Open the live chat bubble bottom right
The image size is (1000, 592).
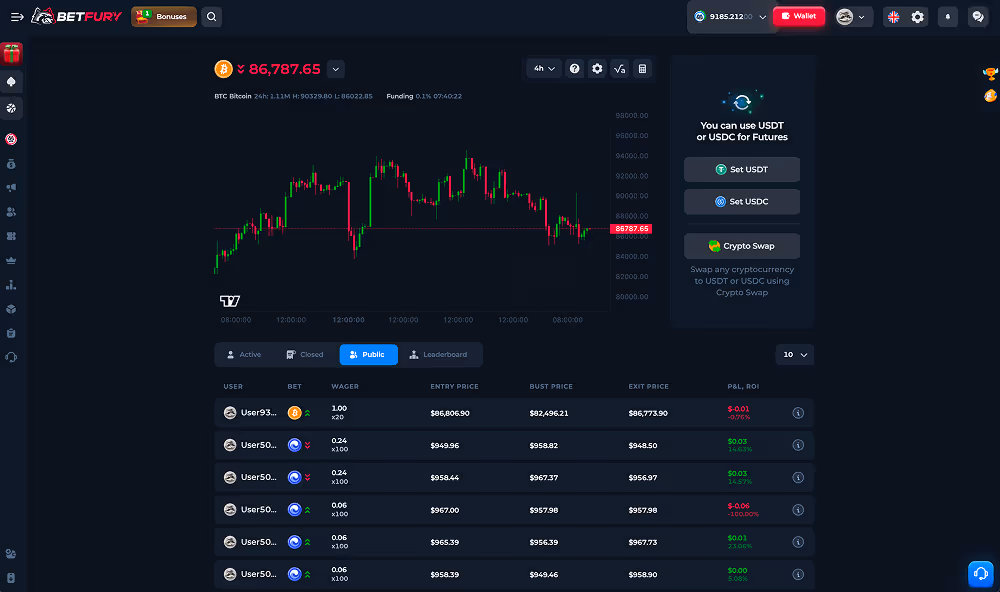tap(978, 573)
